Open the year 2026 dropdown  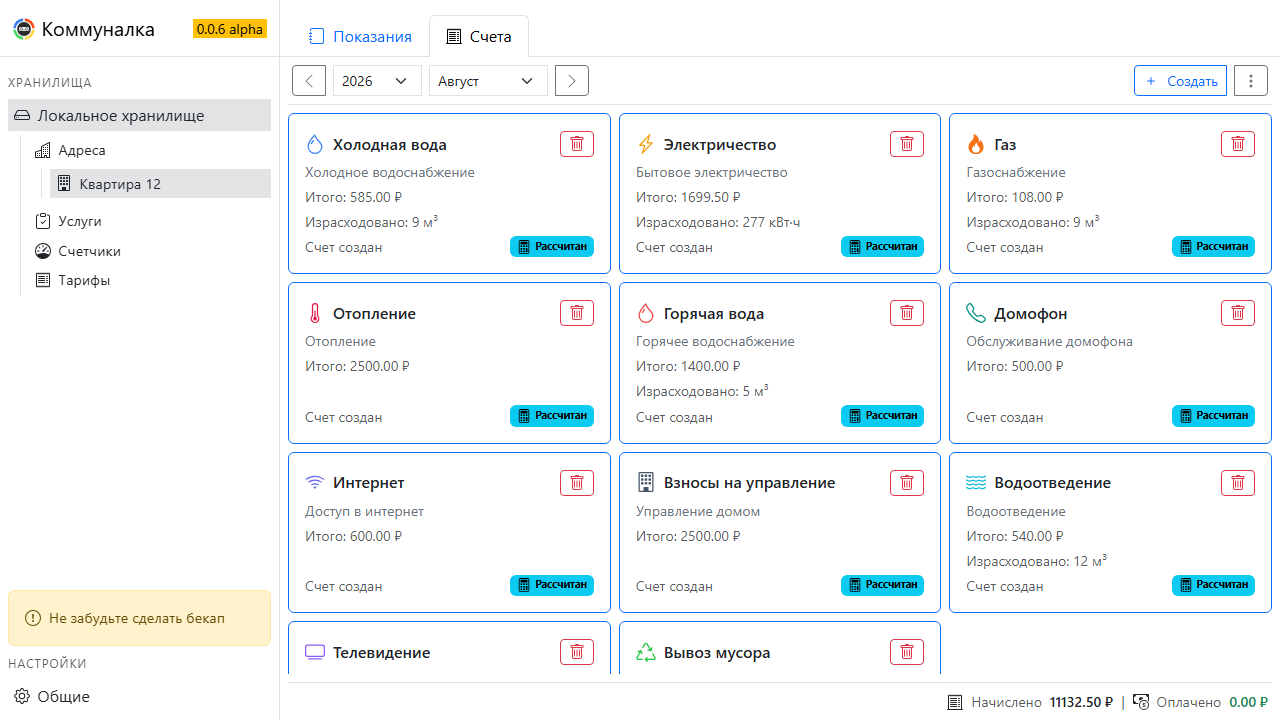tap(377, 81)
